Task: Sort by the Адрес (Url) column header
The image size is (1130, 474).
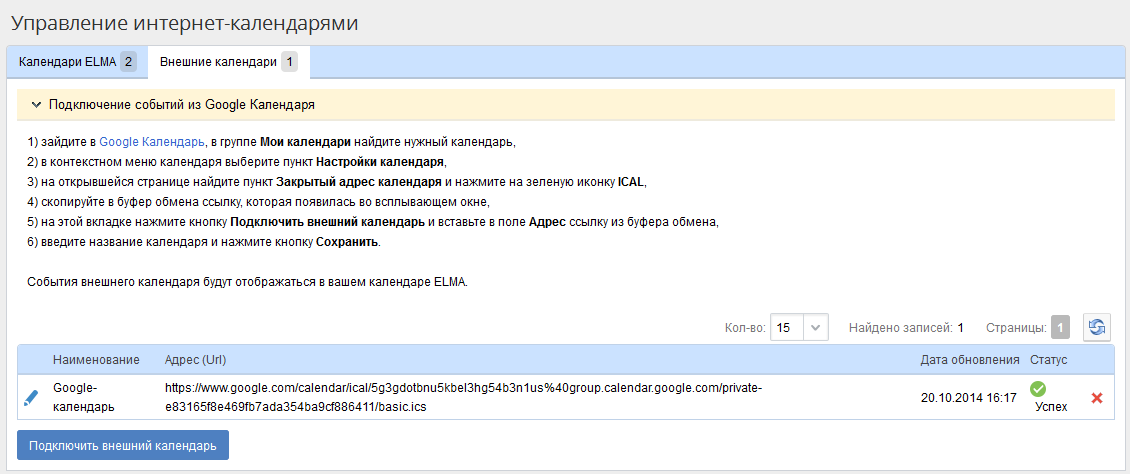Action: [x=196, y=359]
